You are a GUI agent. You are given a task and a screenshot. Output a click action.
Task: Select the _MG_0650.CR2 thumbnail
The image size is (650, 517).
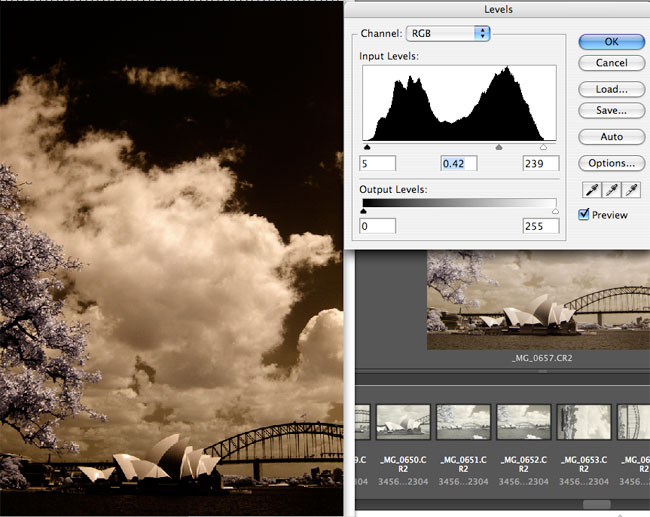click(x=403, y=424)
